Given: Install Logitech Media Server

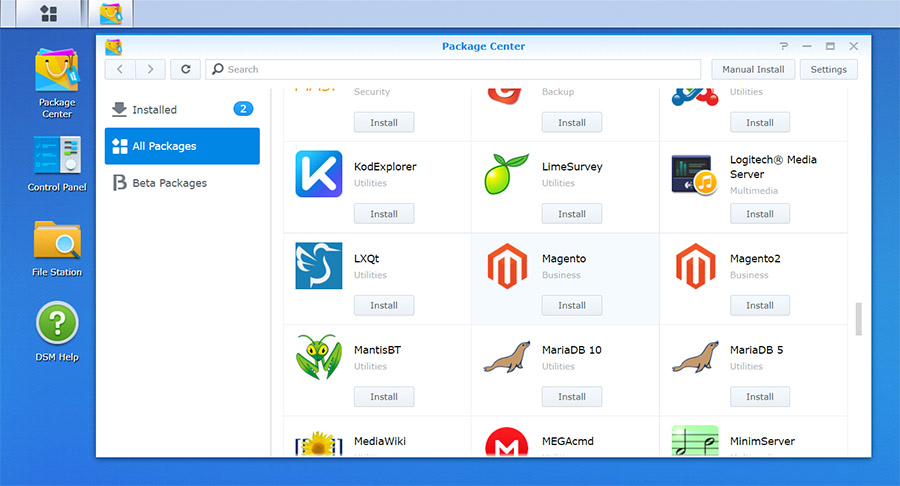Looking at the screenshot, I should tap(760, 213).
